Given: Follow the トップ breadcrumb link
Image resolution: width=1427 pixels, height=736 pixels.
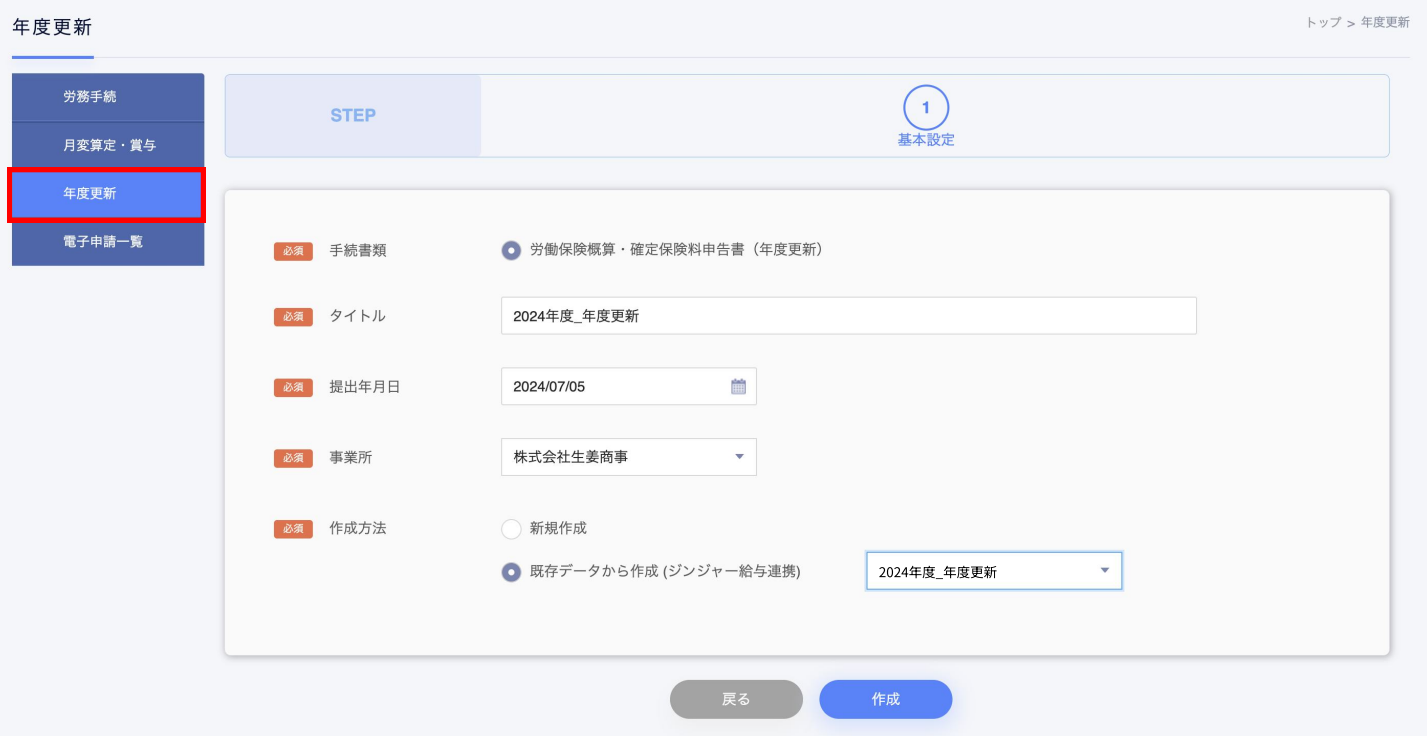Looking at the screenshot, I should [x=1323, y=22].
